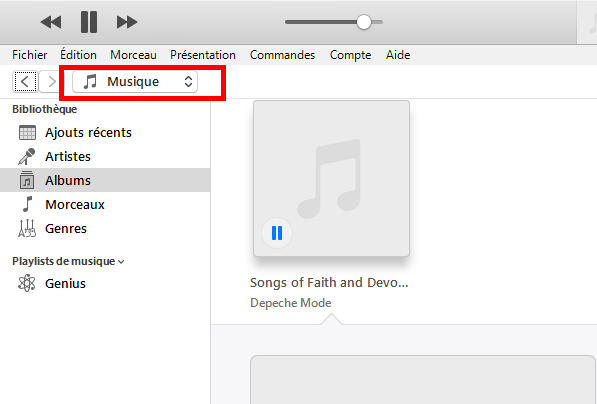Image resolution: width=597 pixels, height=404 pixels.
Task: Select Morceaux in the sidebar
Action: pyautogui.click(x=105, y=204)
